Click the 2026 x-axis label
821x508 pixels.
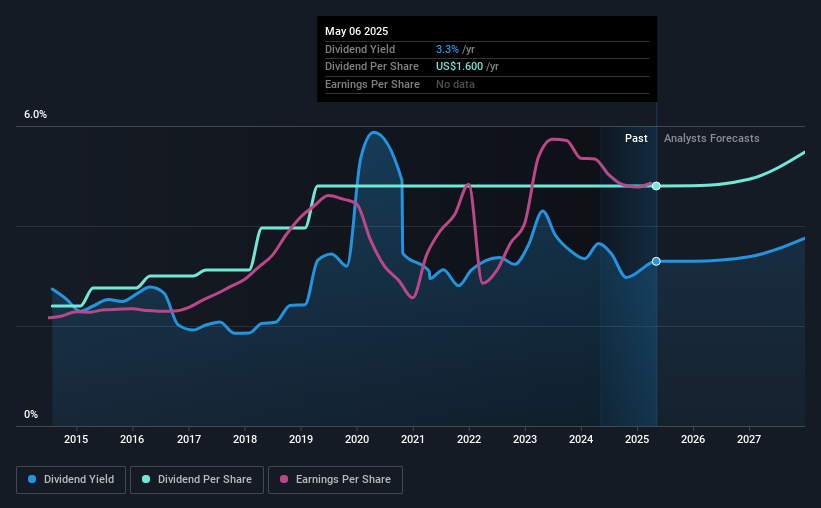(693, 439)
